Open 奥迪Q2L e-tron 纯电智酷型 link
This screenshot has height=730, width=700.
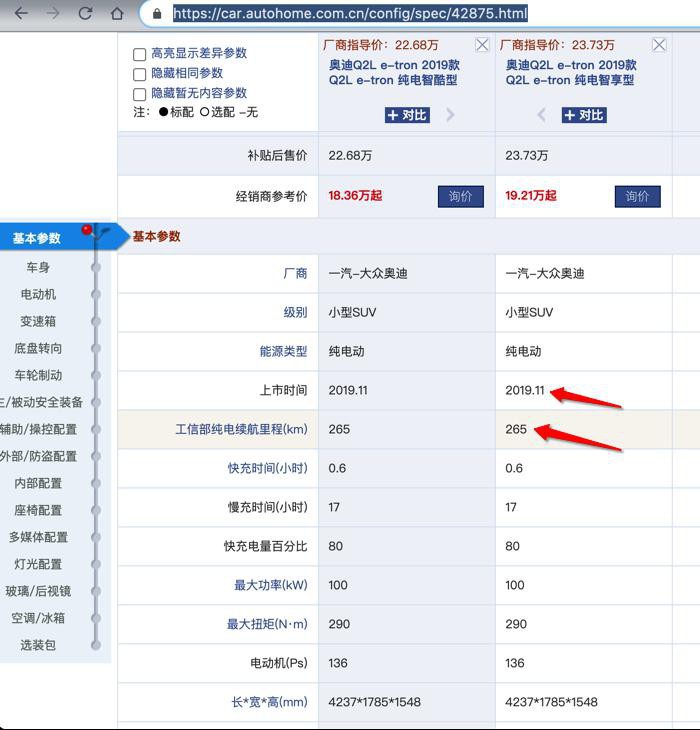pyautogui.click(x=394, y=72)
